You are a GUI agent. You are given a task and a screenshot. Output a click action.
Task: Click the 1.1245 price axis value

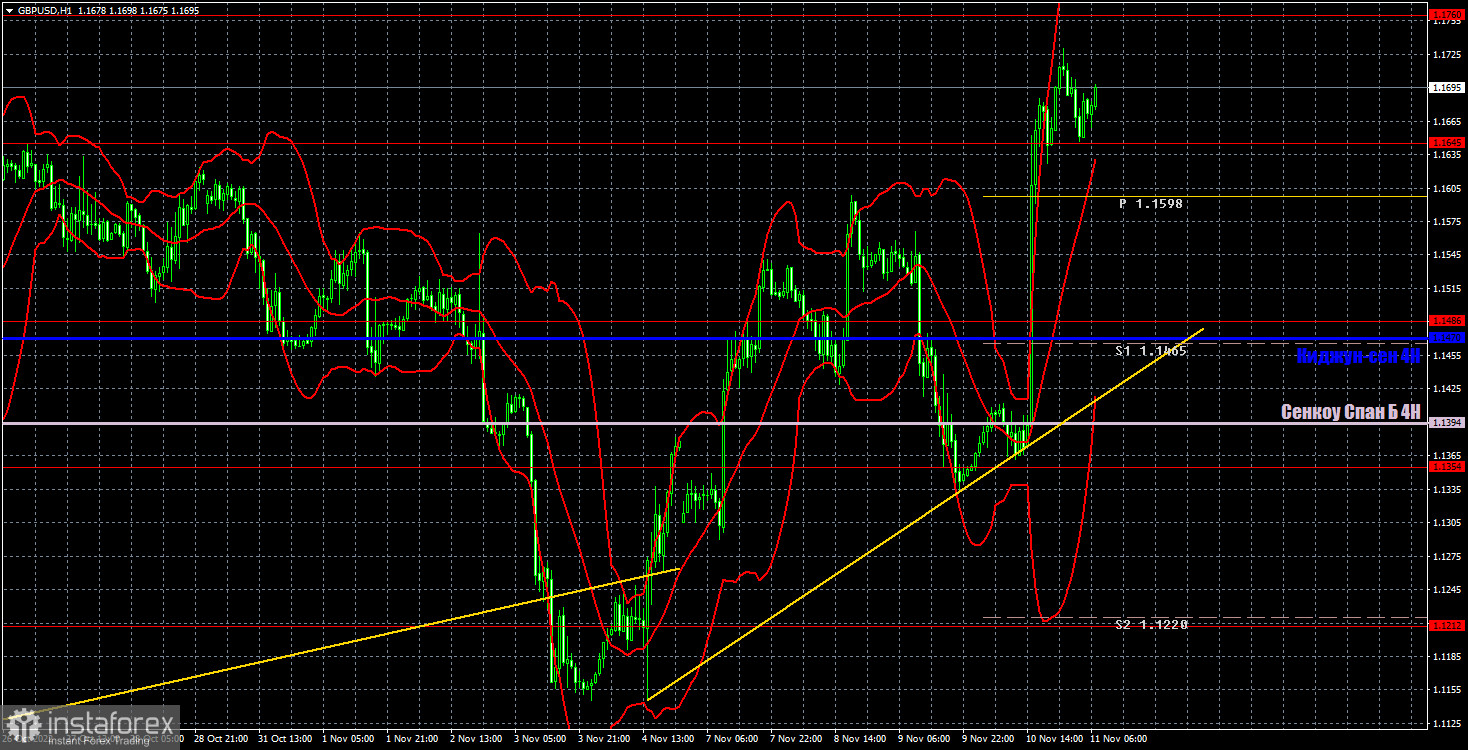(1447, 590)
